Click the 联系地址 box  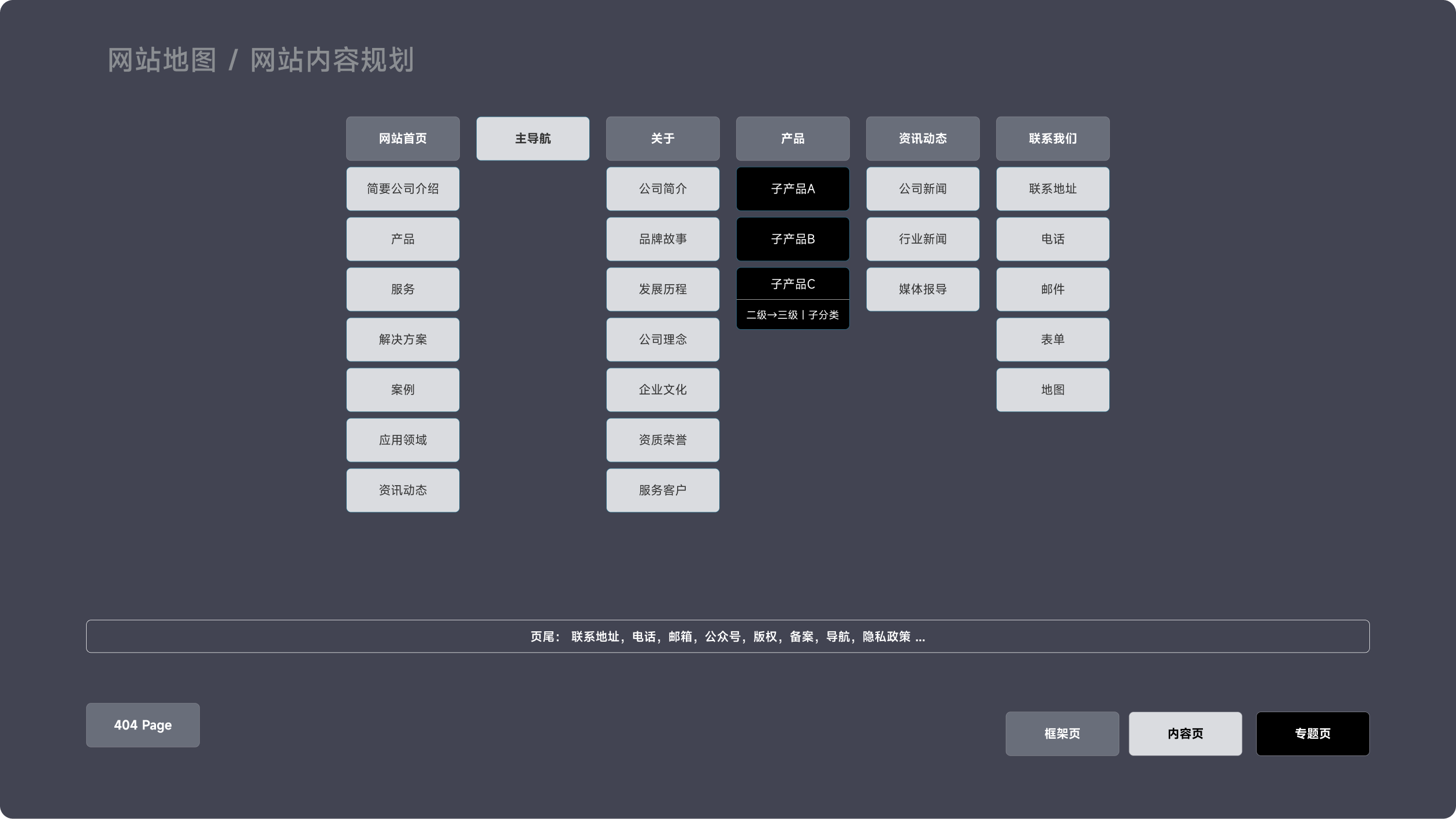[x=1053, y=189]
